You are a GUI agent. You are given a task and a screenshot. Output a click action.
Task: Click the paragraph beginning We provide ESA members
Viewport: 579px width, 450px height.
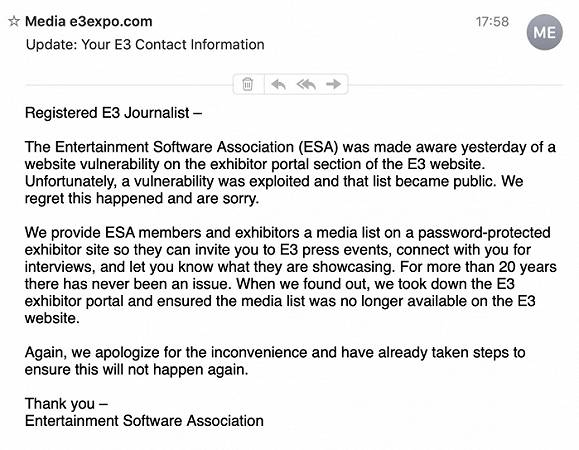click(291, 275)
